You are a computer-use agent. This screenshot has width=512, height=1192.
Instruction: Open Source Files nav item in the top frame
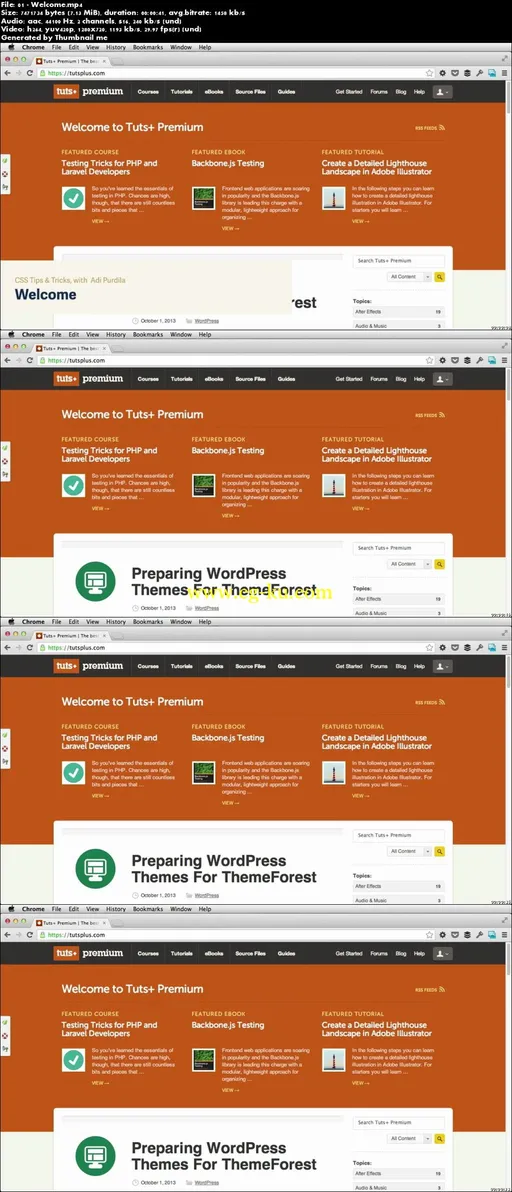[251, 92]
